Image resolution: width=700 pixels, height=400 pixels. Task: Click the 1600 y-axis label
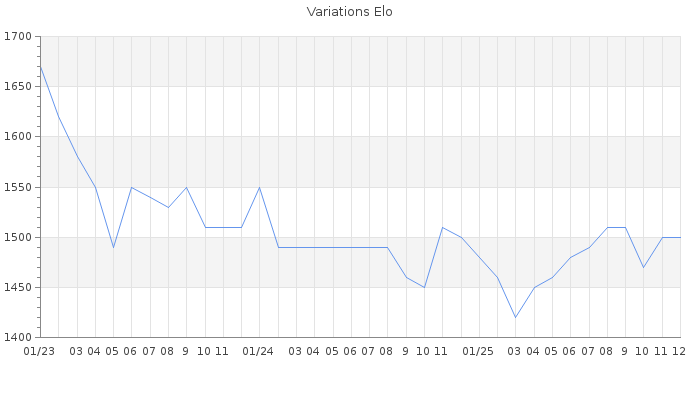[x=18, y=137]
